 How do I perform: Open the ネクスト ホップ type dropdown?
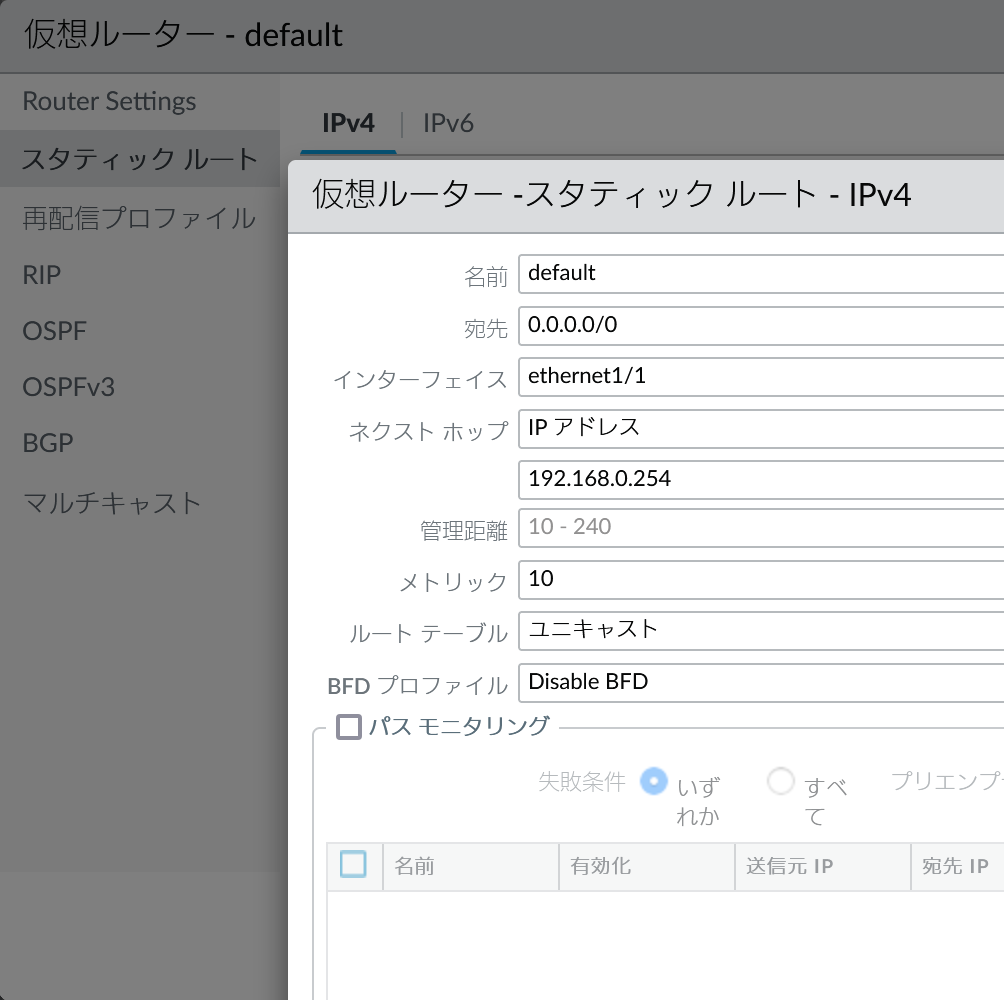[761, 428]
